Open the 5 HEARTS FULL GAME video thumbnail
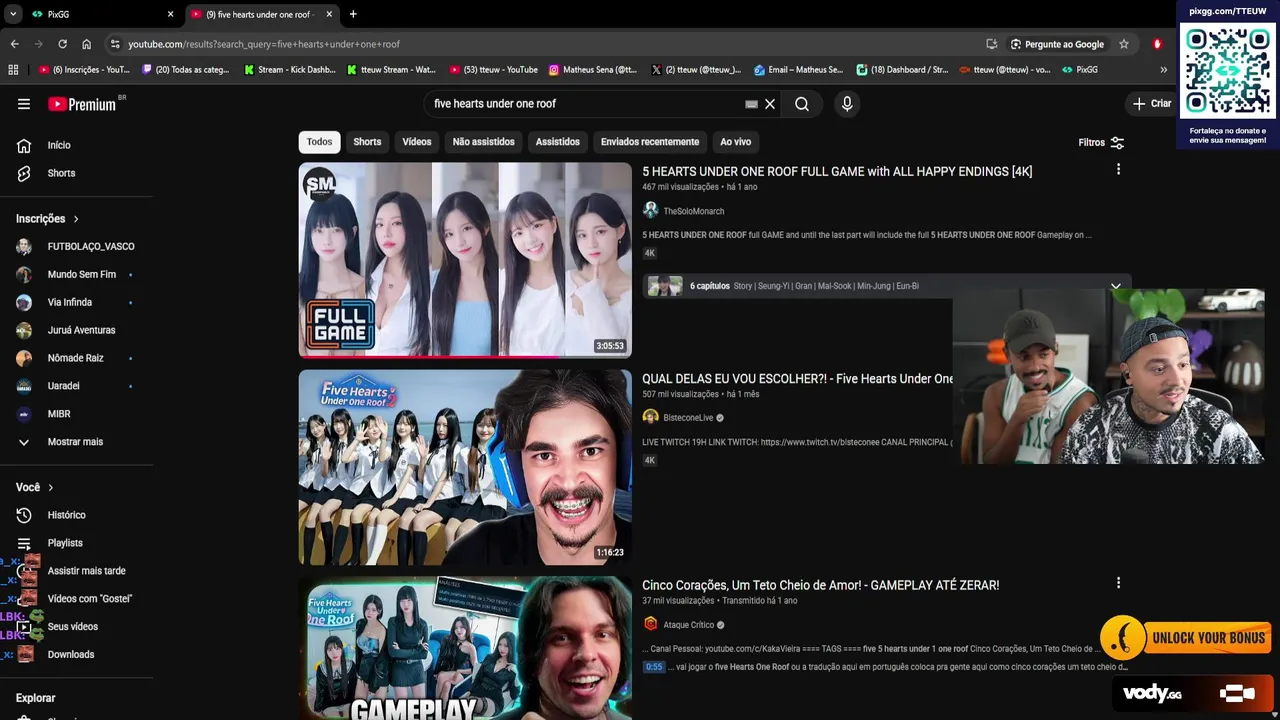The width and height of the screenshot is (1280, 720). pos(465,260)
